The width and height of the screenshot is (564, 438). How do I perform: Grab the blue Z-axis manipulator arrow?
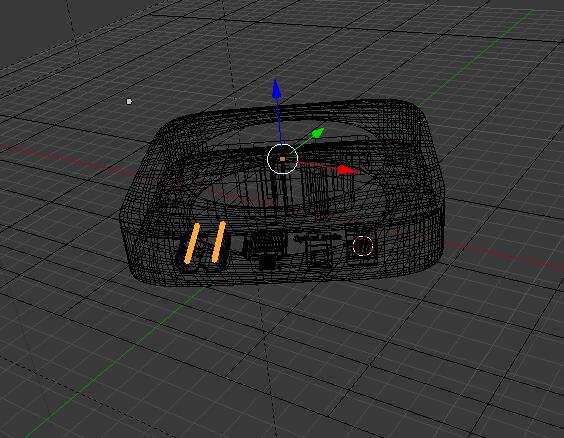coord(276,89)
